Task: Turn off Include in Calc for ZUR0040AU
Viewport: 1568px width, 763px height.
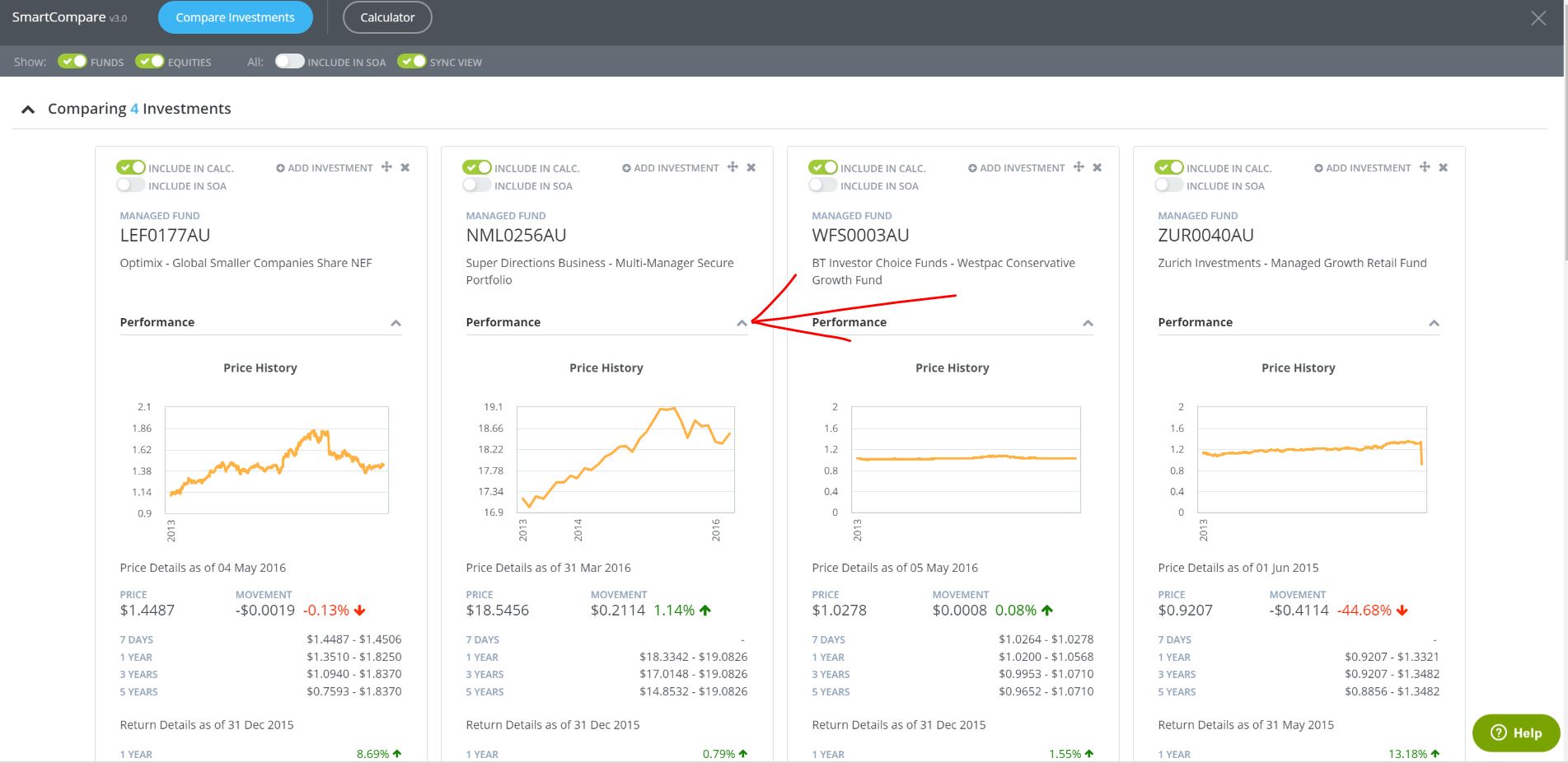Action: [x=1169, y=167]
